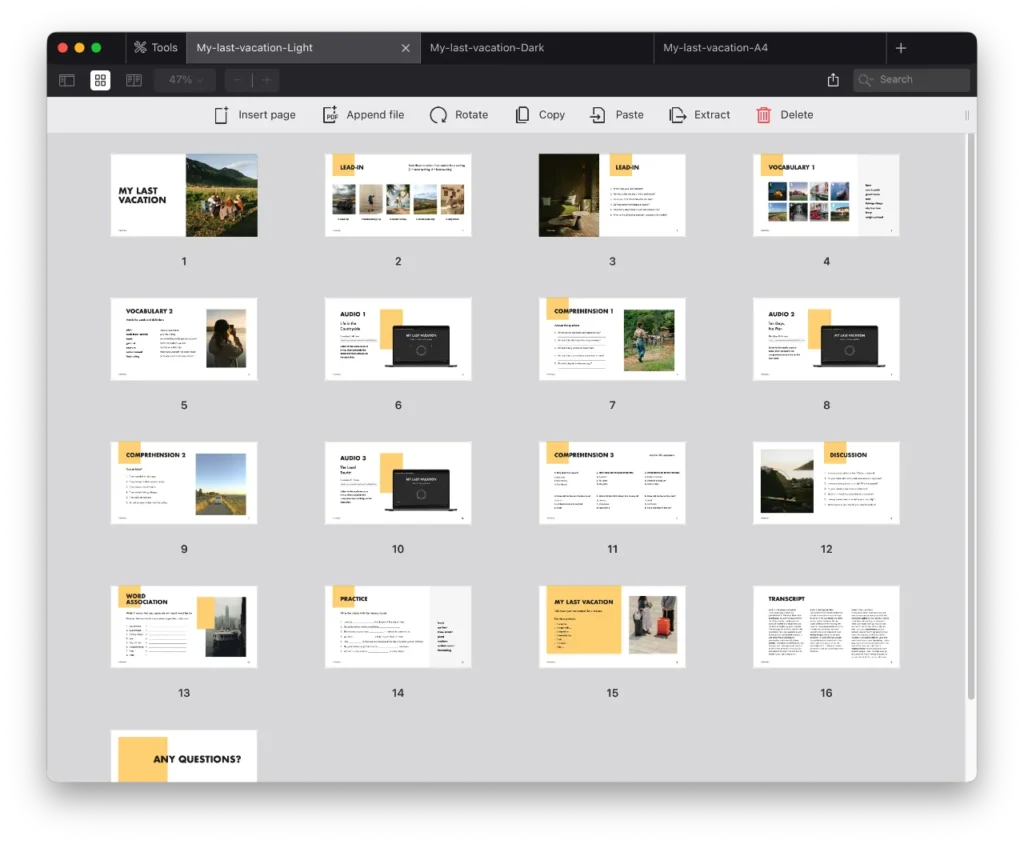Open the Share icon menu
Viewport: 1024px width, 844px height.
click(x=833, y=80)
